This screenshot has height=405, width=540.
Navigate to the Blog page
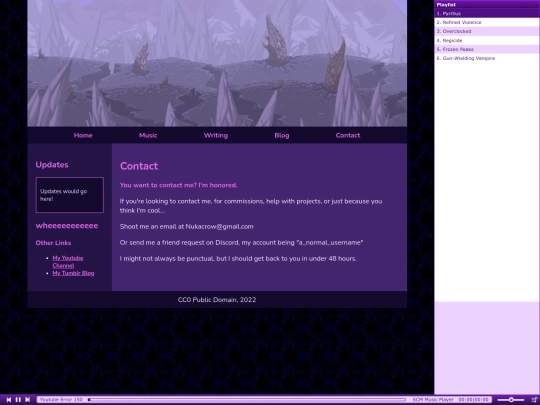click(x=282, y=135)
